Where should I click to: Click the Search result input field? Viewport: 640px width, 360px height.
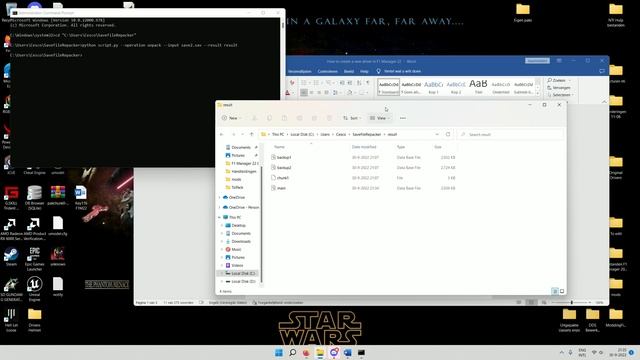pos(510,134)
